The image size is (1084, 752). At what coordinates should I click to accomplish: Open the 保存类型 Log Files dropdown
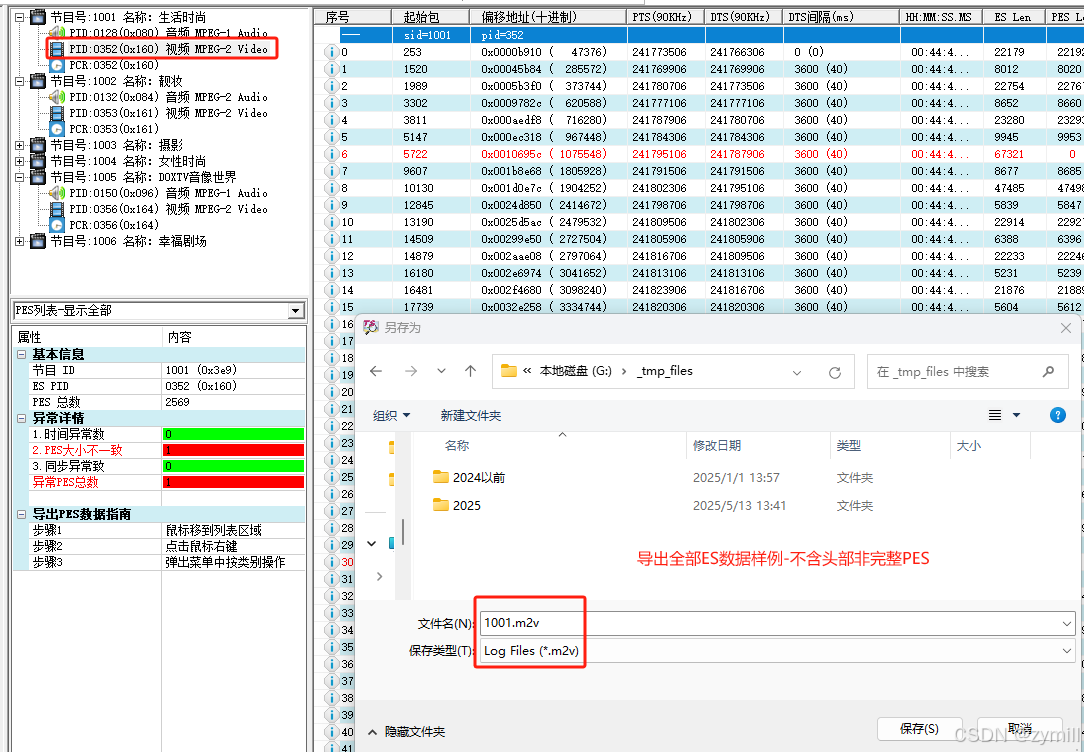(1067, 650)
